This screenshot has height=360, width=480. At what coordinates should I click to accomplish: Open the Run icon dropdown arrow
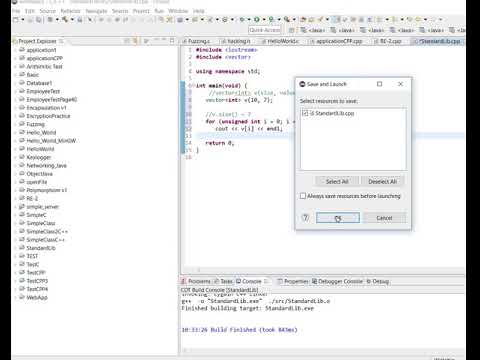click(x=264, y=20)
